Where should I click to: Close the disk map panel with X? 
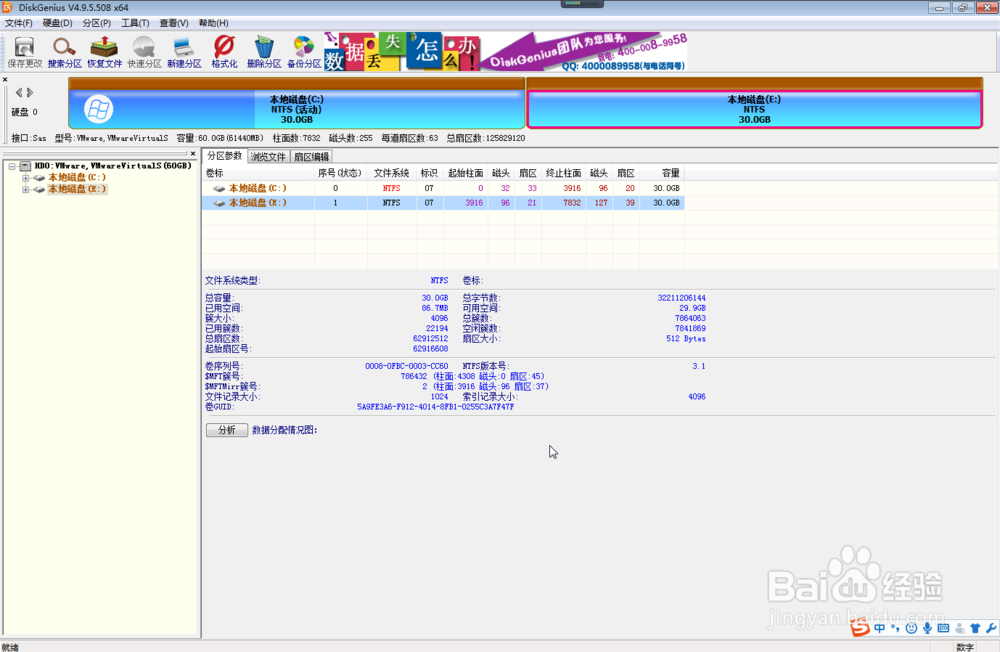pyautogui.click(x=5, y=80)
